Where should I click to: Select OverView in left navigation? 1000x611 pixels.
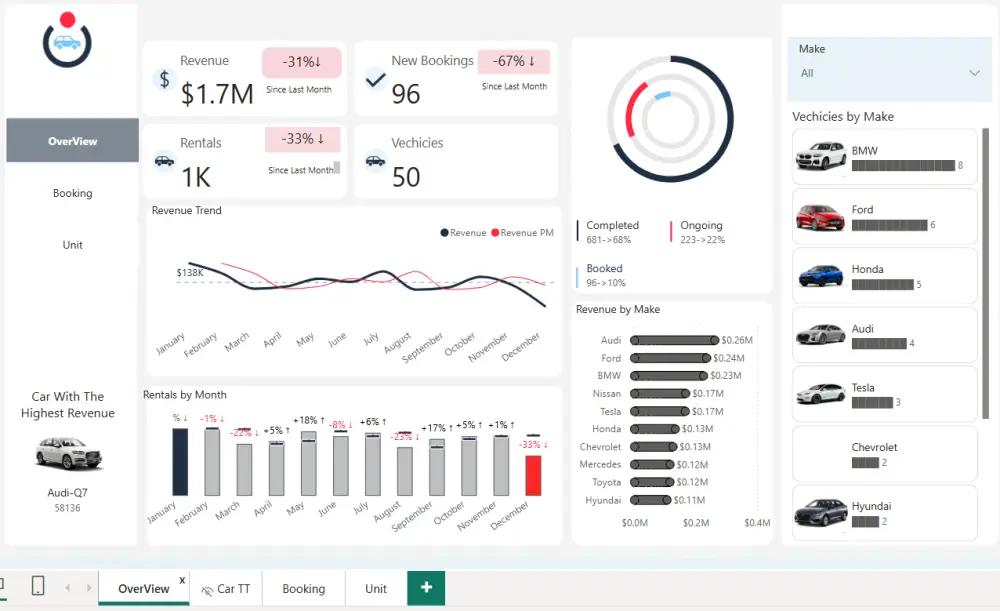pyautogui.click(x=72, y=140)
